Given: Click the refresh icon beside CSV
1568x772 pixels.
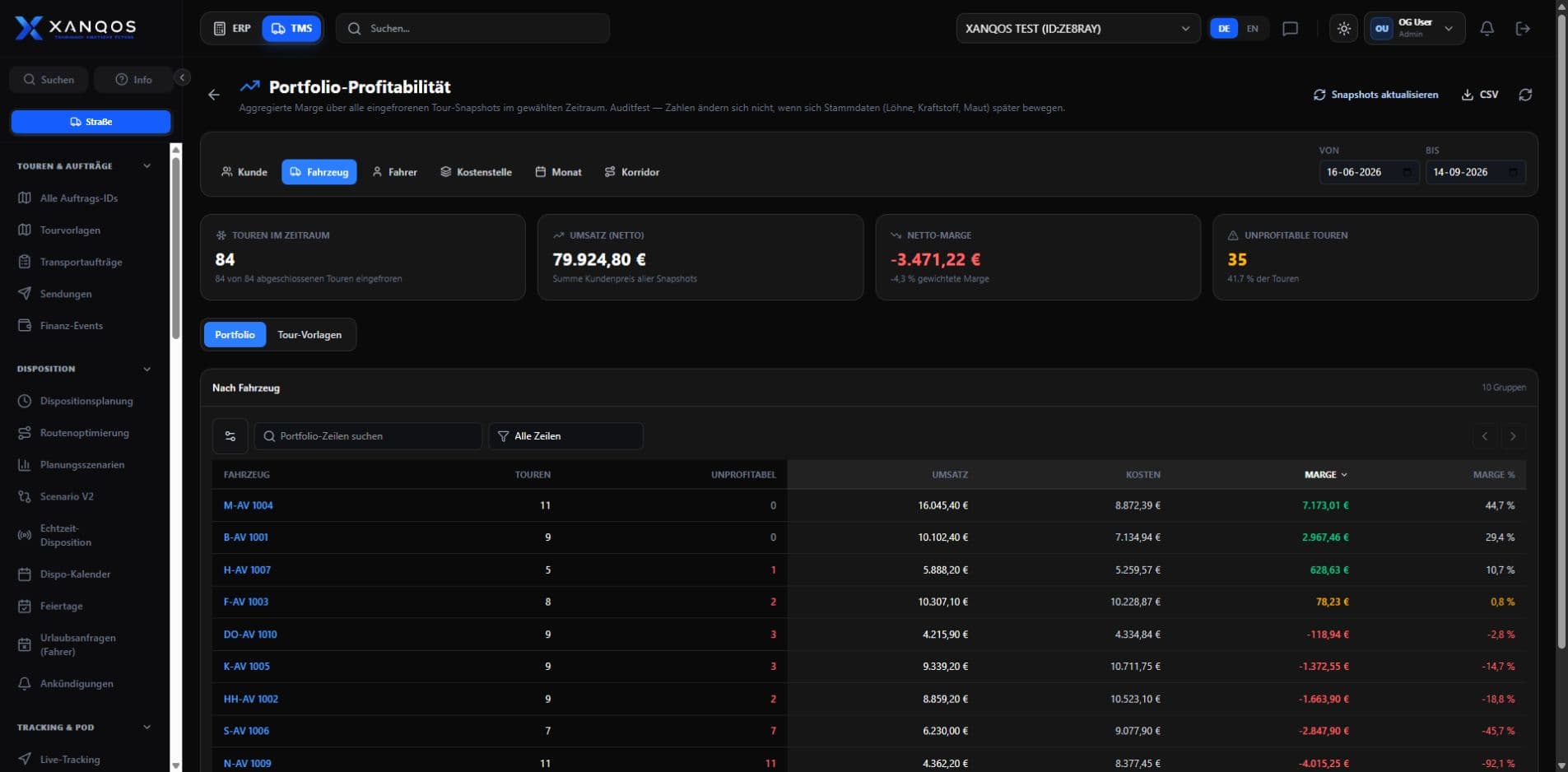Looking at the screenshot, I should click(1525, 95).
